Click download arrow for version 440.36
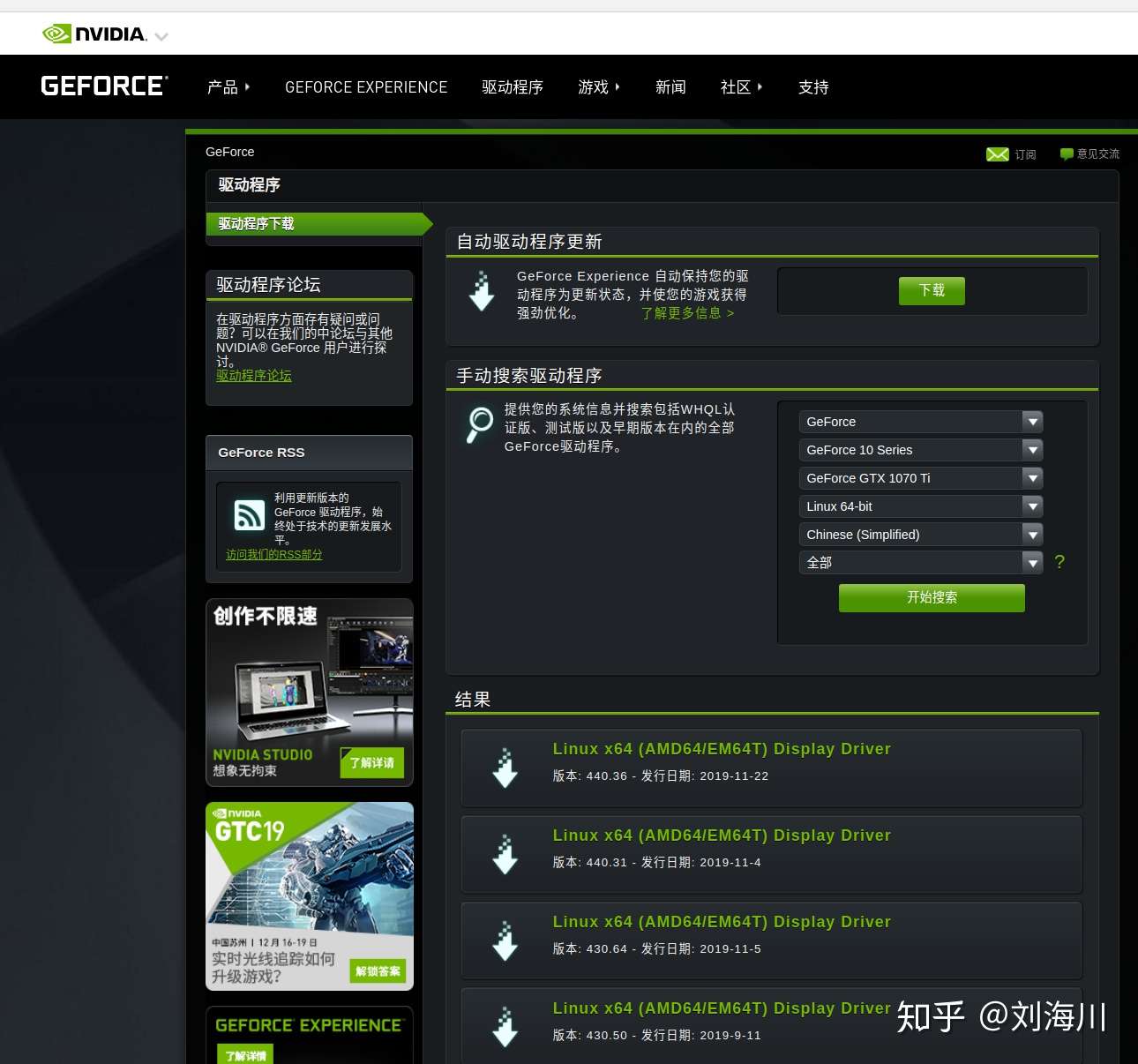This screenshot has height=1064, width=1138. coord(505,768)
